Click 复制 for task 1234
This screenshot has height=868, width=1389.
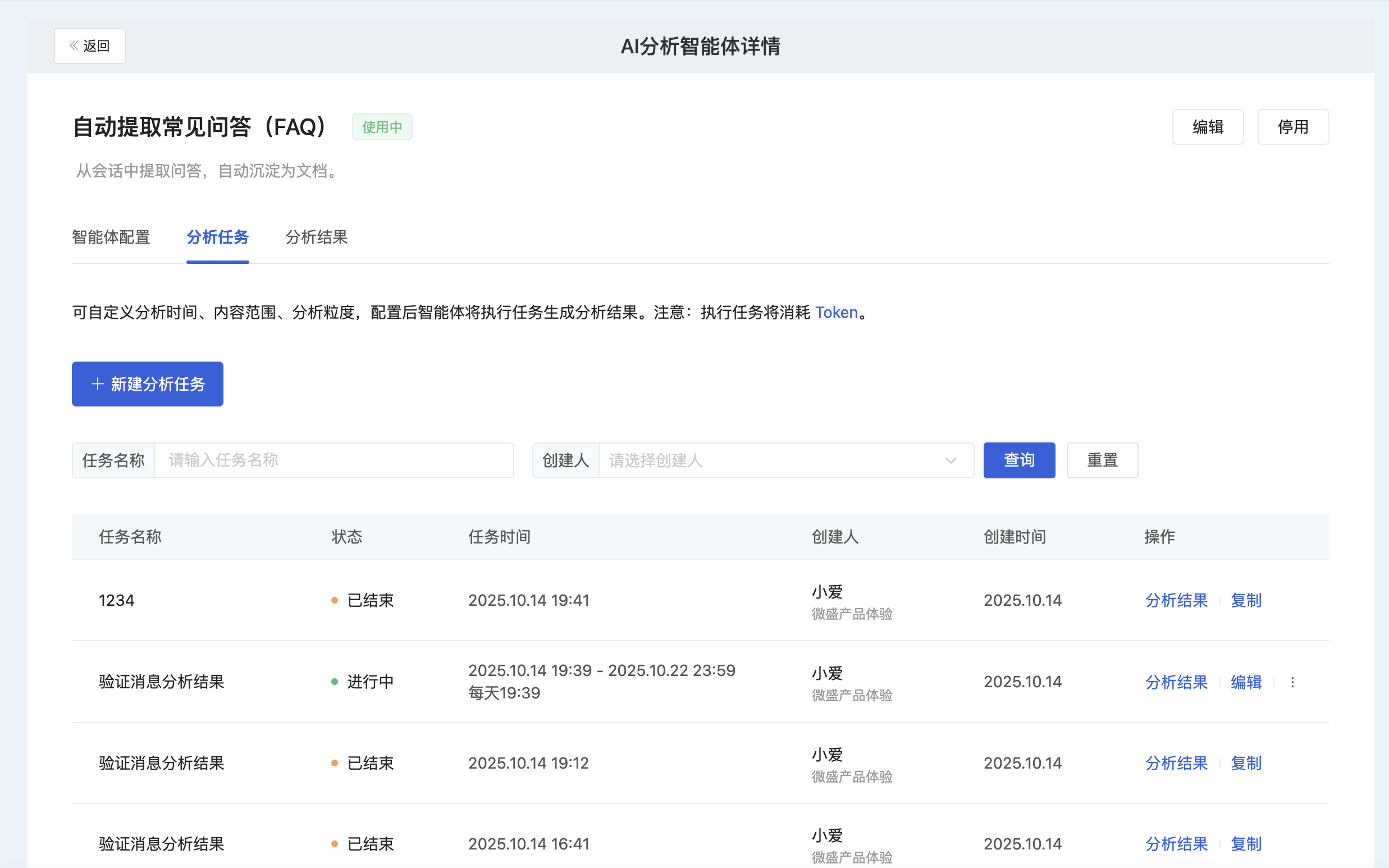coord(1246,601)
